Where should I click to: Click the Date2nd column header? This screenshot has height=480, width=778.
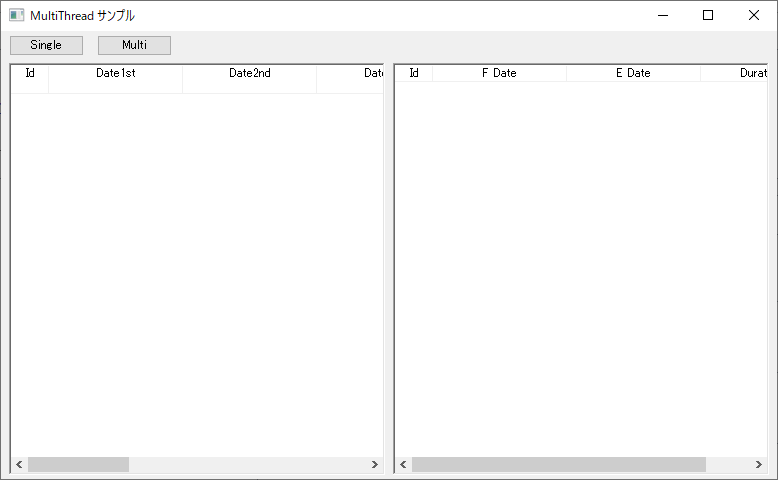coord(249,73)
